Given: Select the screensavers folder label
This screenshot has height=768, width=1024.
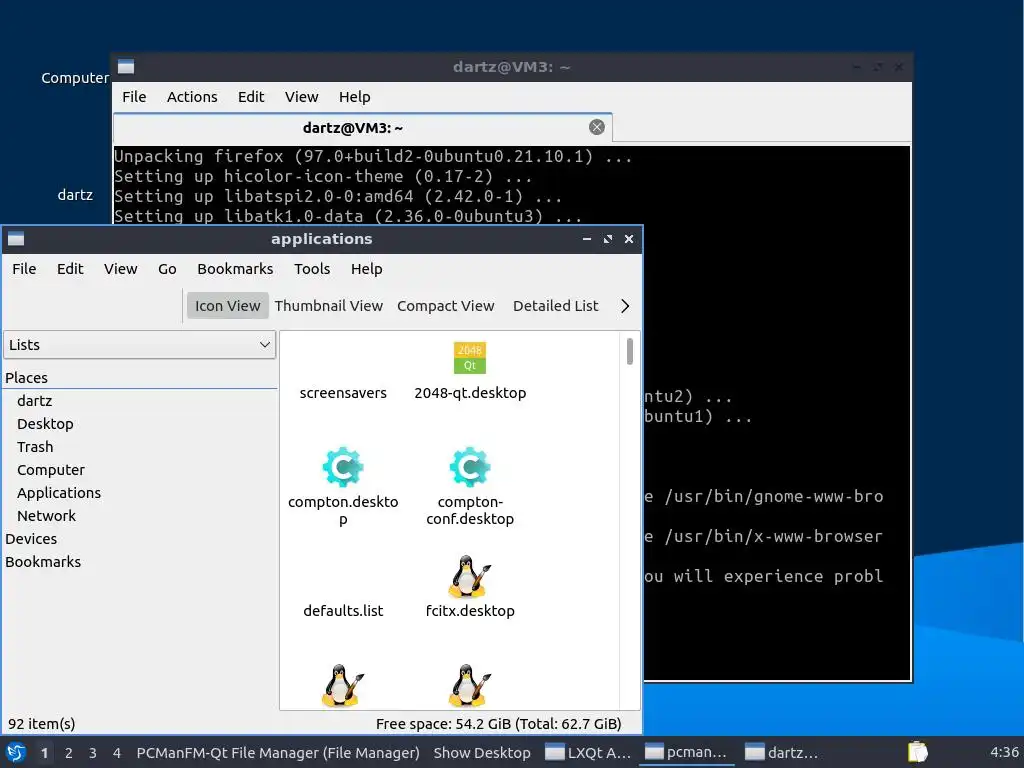Looking at the screenshot, I should point(343,392).
